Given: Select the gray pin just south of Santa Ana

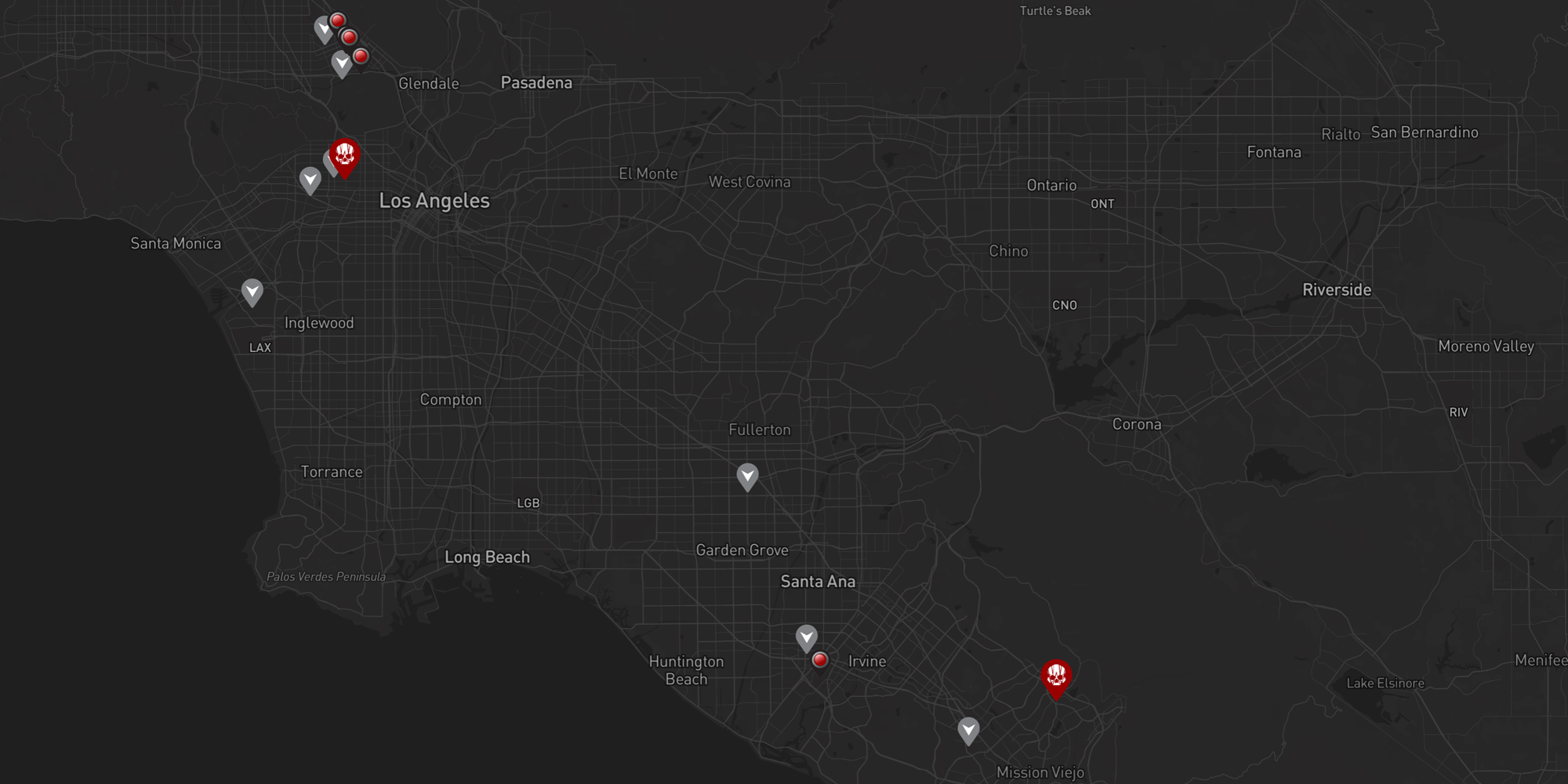Looking at the screenshot, I should (806, 637).
